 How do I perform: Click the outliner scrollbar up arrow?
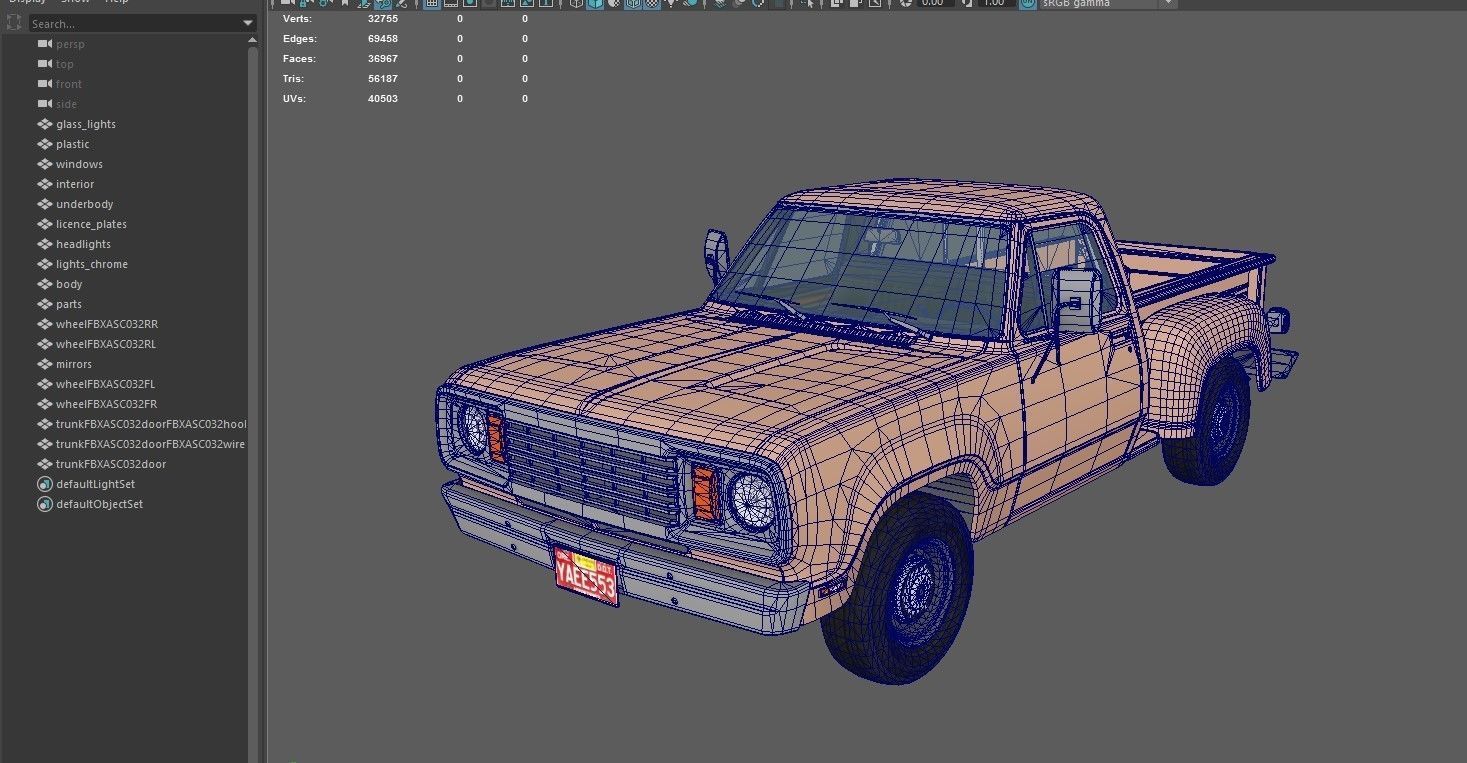tap(253, 38)
